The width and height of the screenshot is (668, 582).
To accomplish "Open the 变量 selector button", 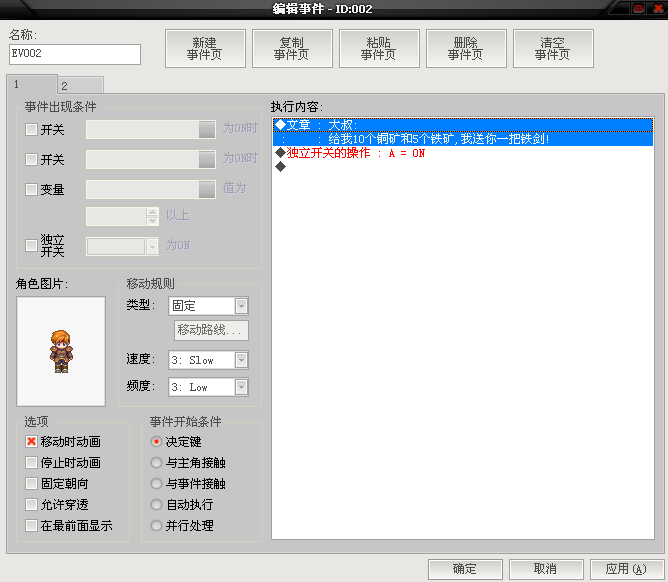I will click(x=207, y=189).
